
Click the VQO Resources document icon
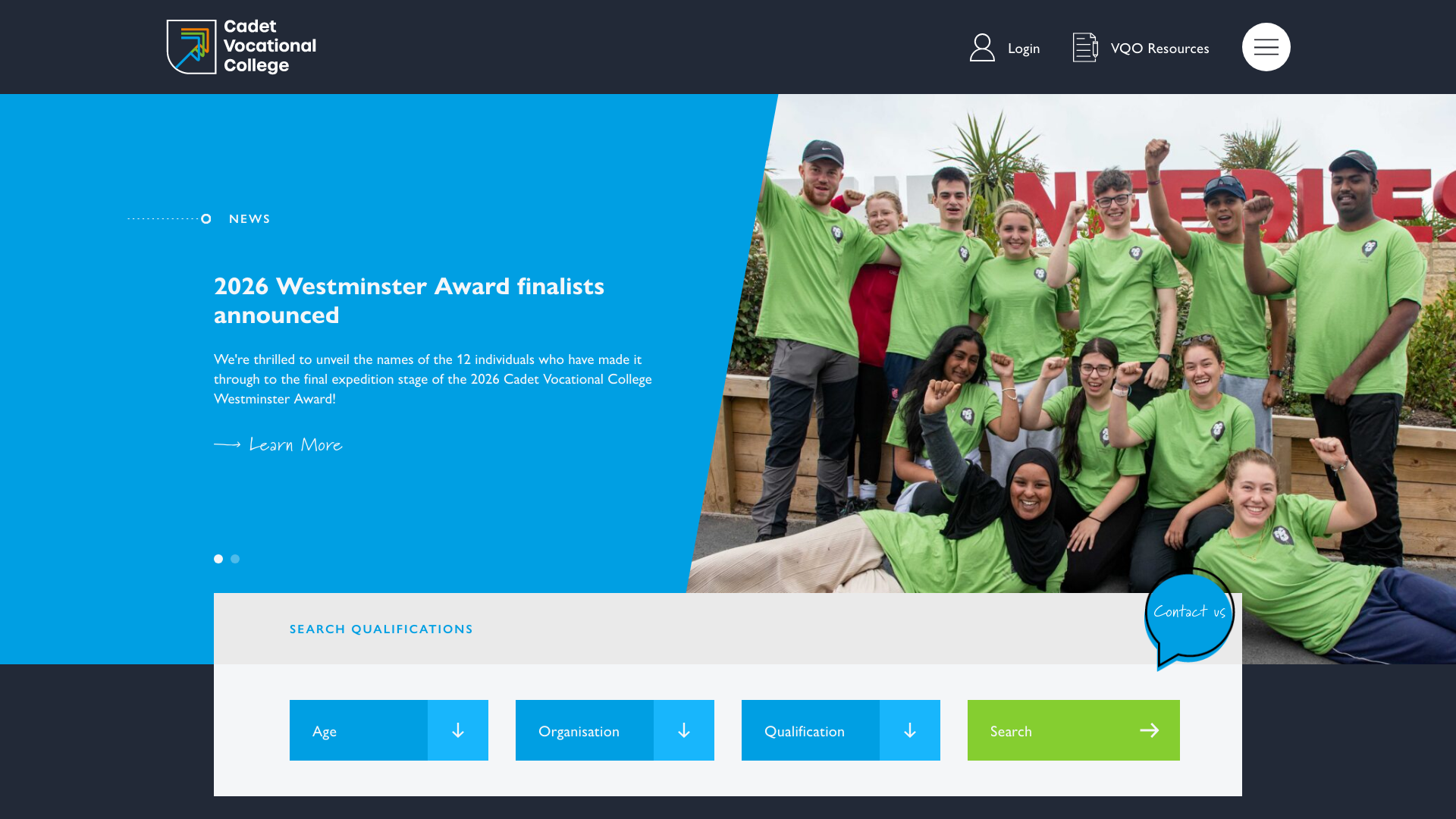[1085, 48]
